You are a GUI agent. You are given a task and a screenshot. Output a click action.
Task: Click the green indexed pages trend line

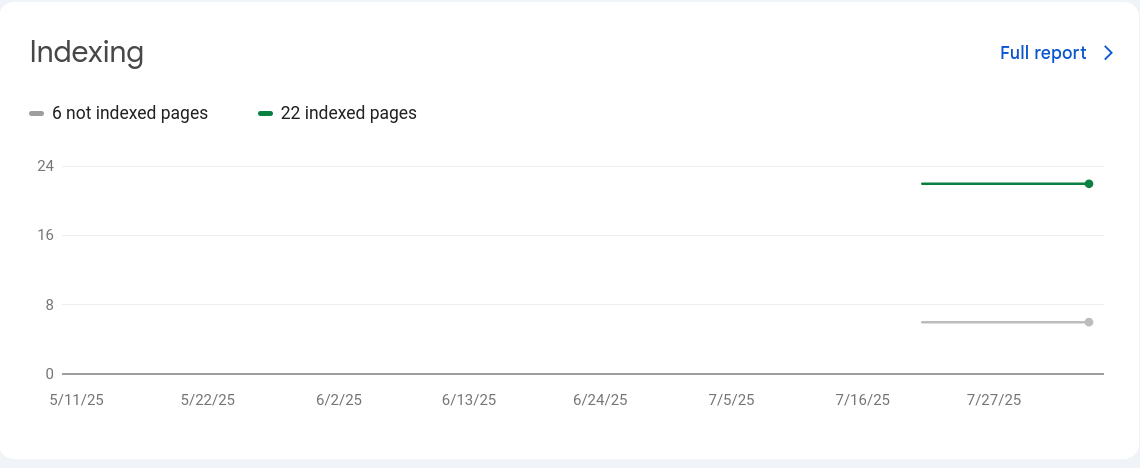[x=1003, y=184]
